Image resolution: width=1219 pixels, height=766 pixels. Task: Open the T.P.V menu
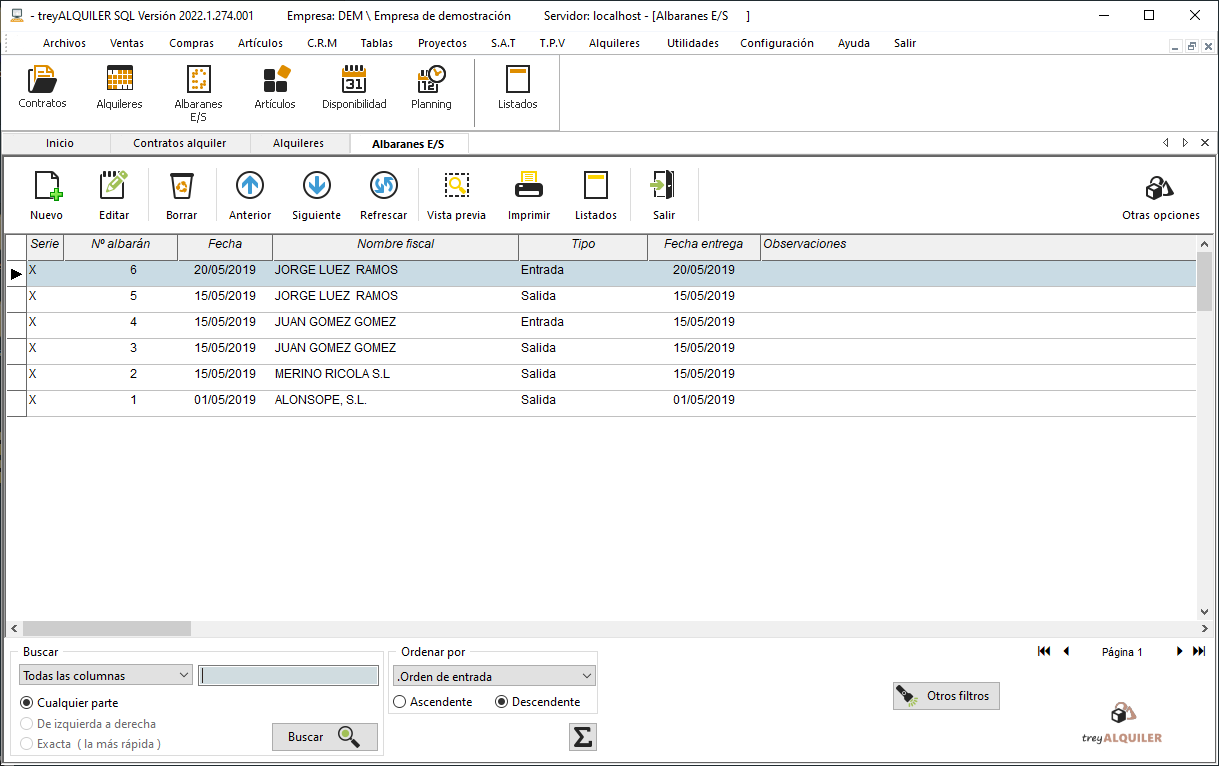coord(552,43)
